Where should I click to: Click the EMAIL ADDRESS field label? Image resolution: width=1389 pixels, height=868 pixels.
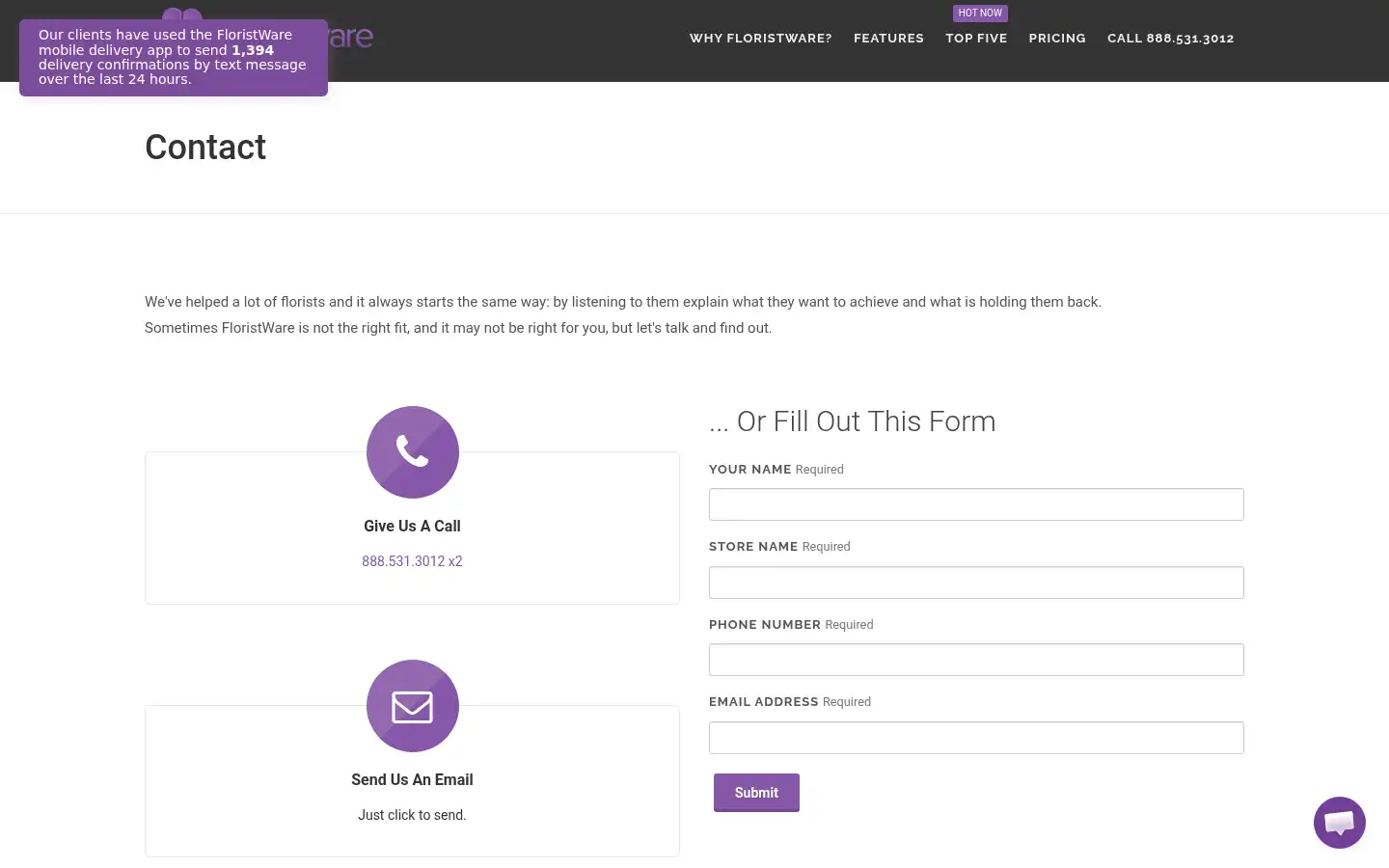point(763,702)
